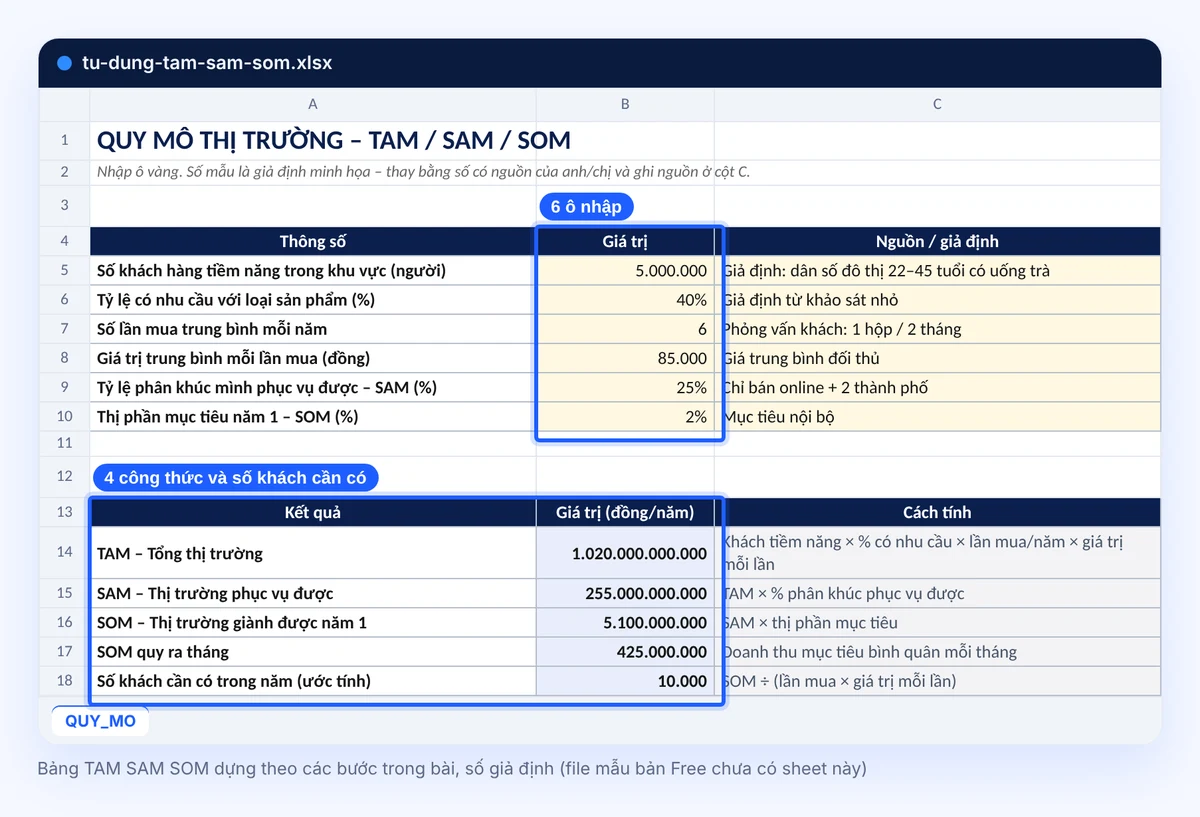Click the 'Thông số' header cell
This screenshot has height=817, width=1200.
pos(313,241)
